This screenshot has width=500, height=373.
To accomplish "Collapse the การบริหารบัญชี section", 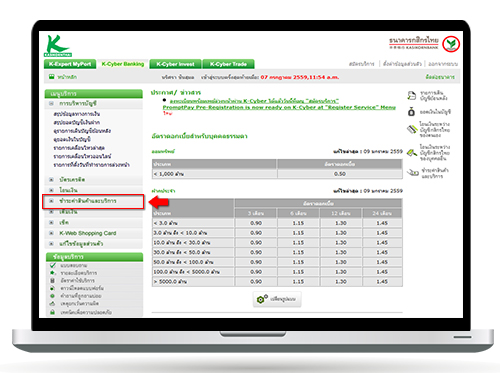I will (51, 104).
